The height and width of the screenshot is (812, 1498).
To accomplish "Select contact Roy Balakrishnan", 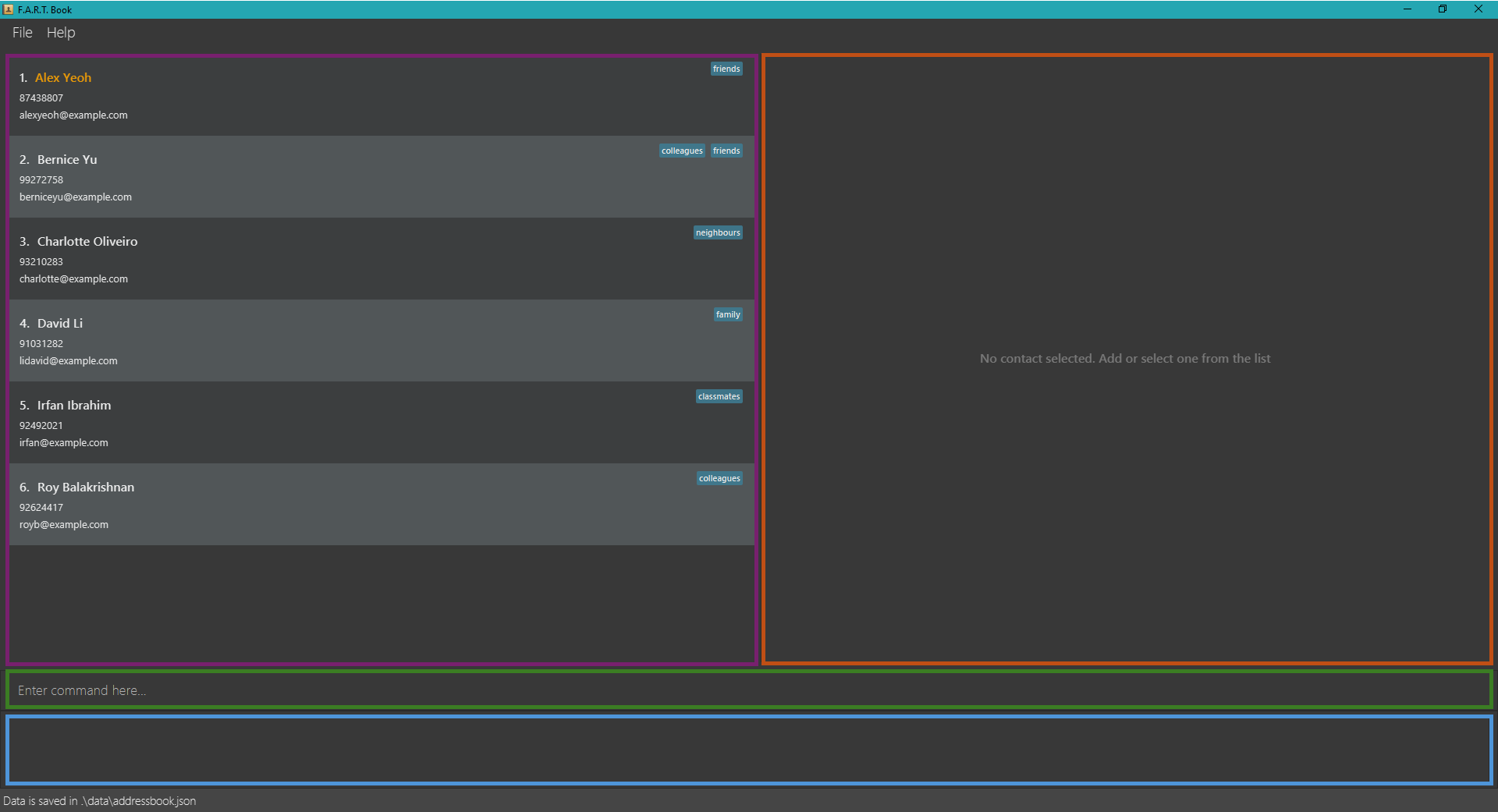I will [x=382, y=505].
